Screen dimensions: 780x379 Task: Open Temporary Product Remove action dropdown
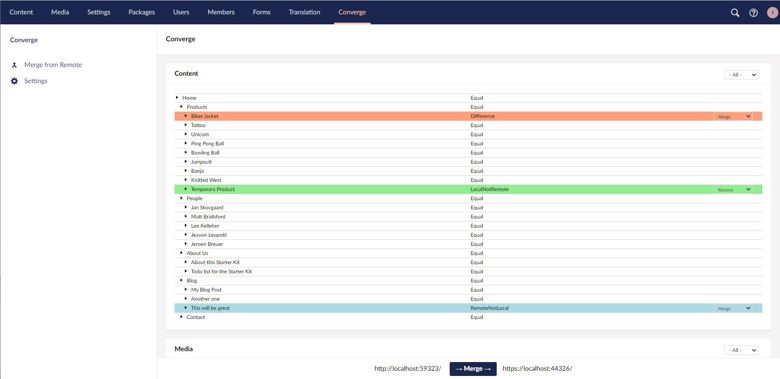tap(734, 190)
